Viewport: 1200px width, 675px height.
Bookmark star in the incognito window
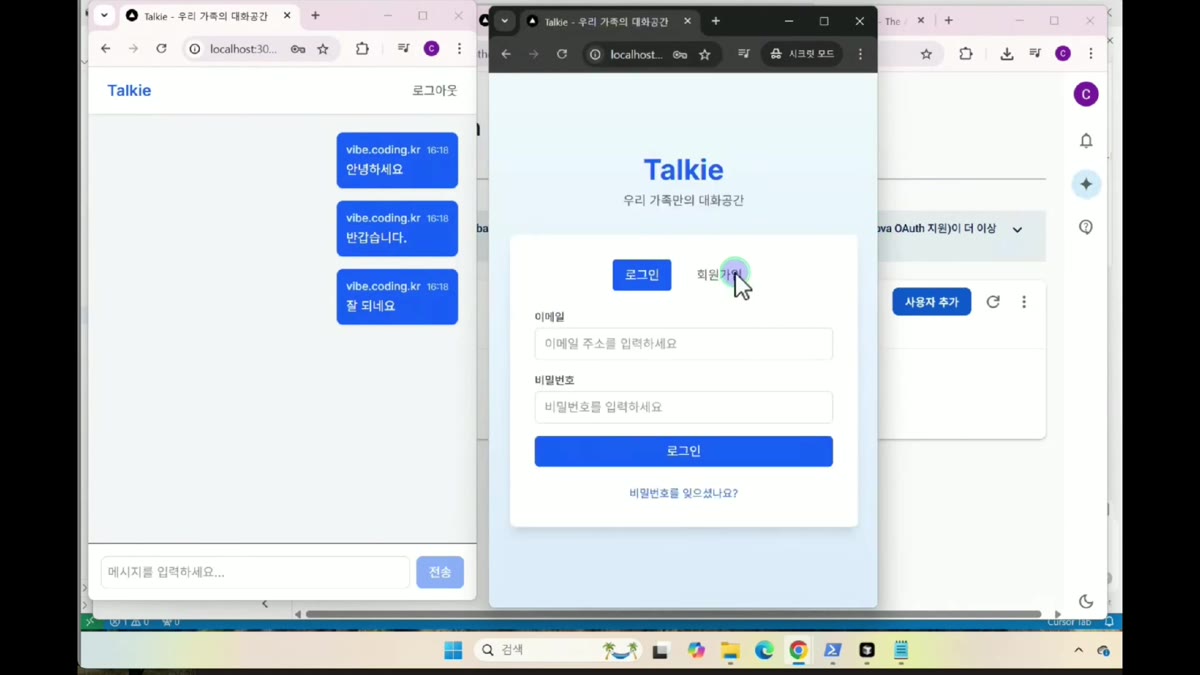pos(705,54)
